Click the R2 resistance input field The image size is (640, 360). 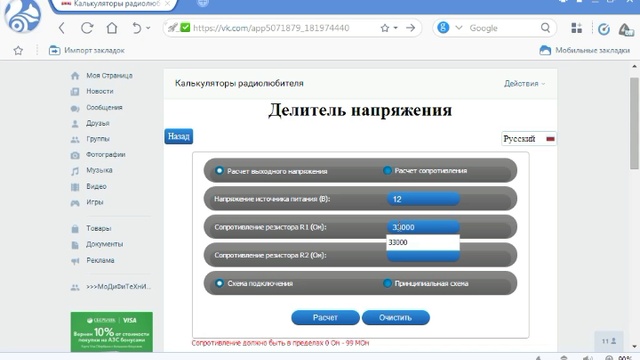423,256
